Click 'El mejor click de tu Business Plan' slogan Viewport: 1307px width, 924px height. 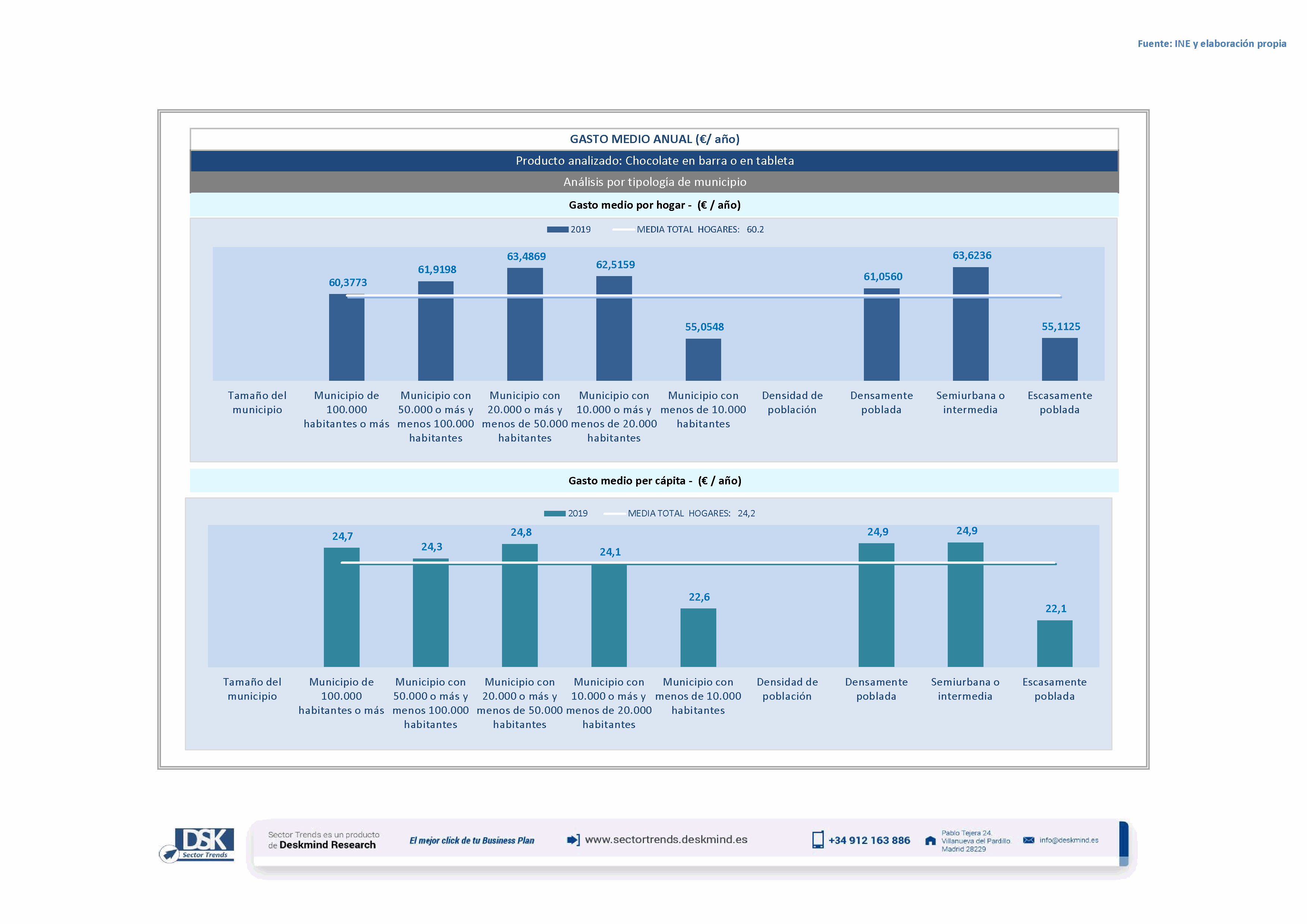tap(471, 841)
